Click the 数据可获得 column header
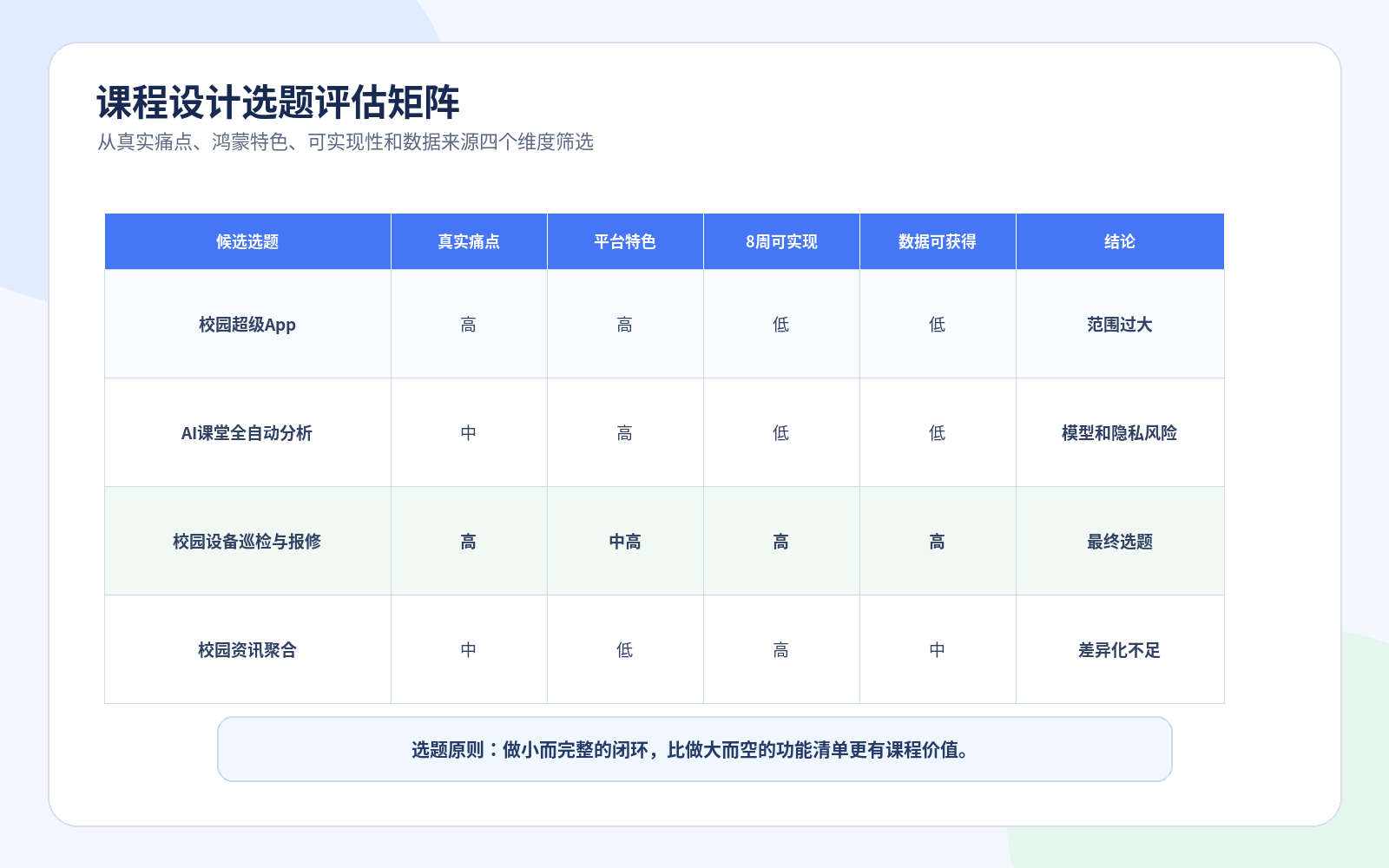Screen dimensions: 1389x868 click(x=938, y=241)
